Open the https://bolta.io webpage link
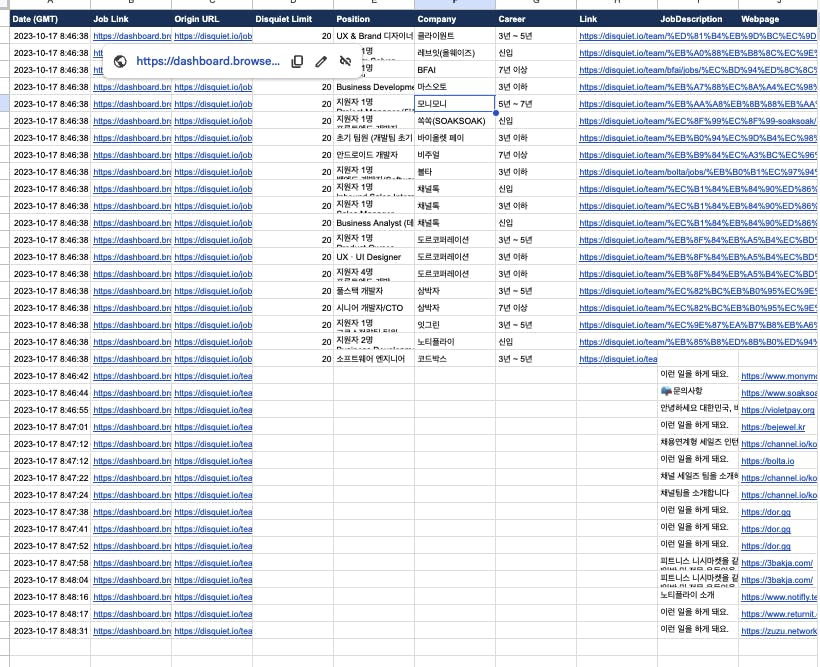This screenshot has height=667, width=820. click(767, 461)
